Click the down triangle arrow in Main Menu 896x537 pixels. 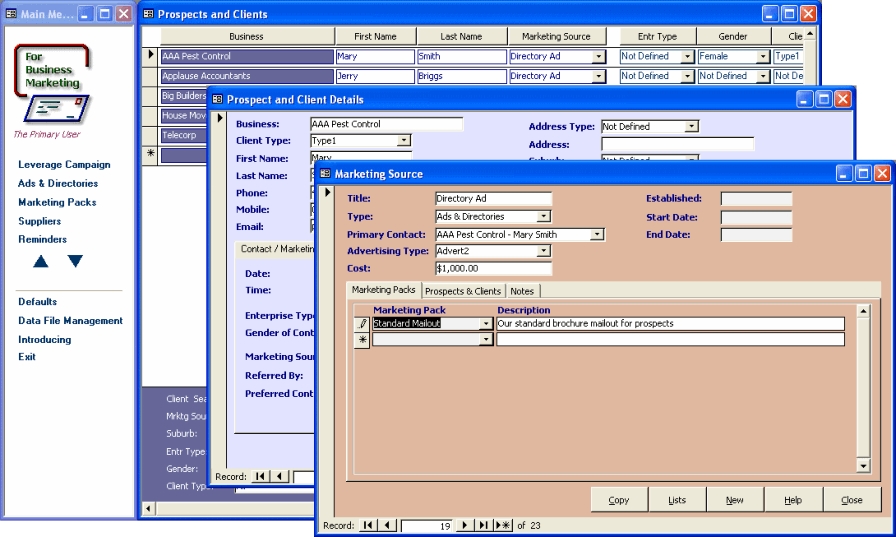coord(75,262)
